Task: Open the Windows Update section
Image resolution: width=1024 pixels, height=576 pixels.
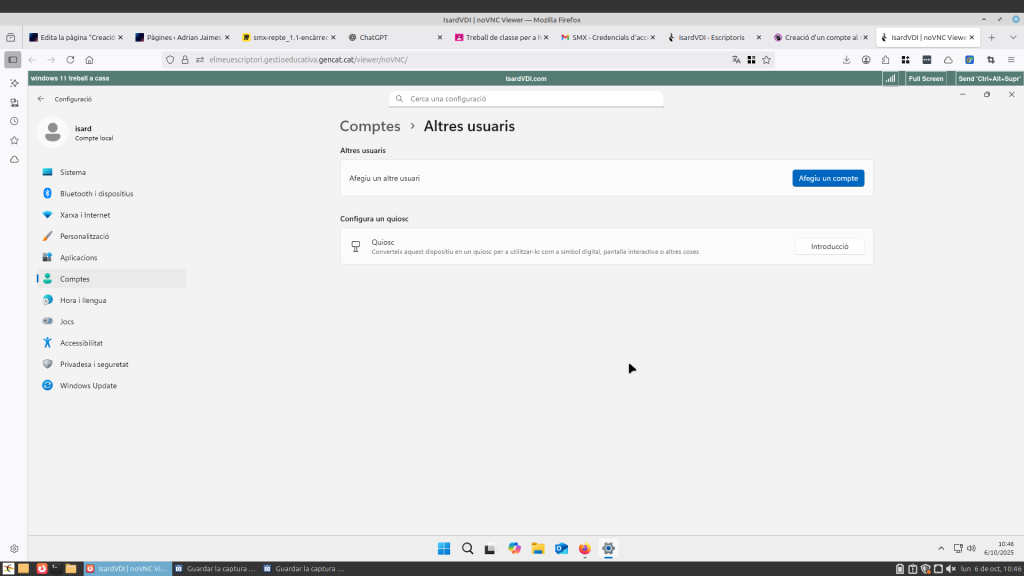Action: point(88,385)
